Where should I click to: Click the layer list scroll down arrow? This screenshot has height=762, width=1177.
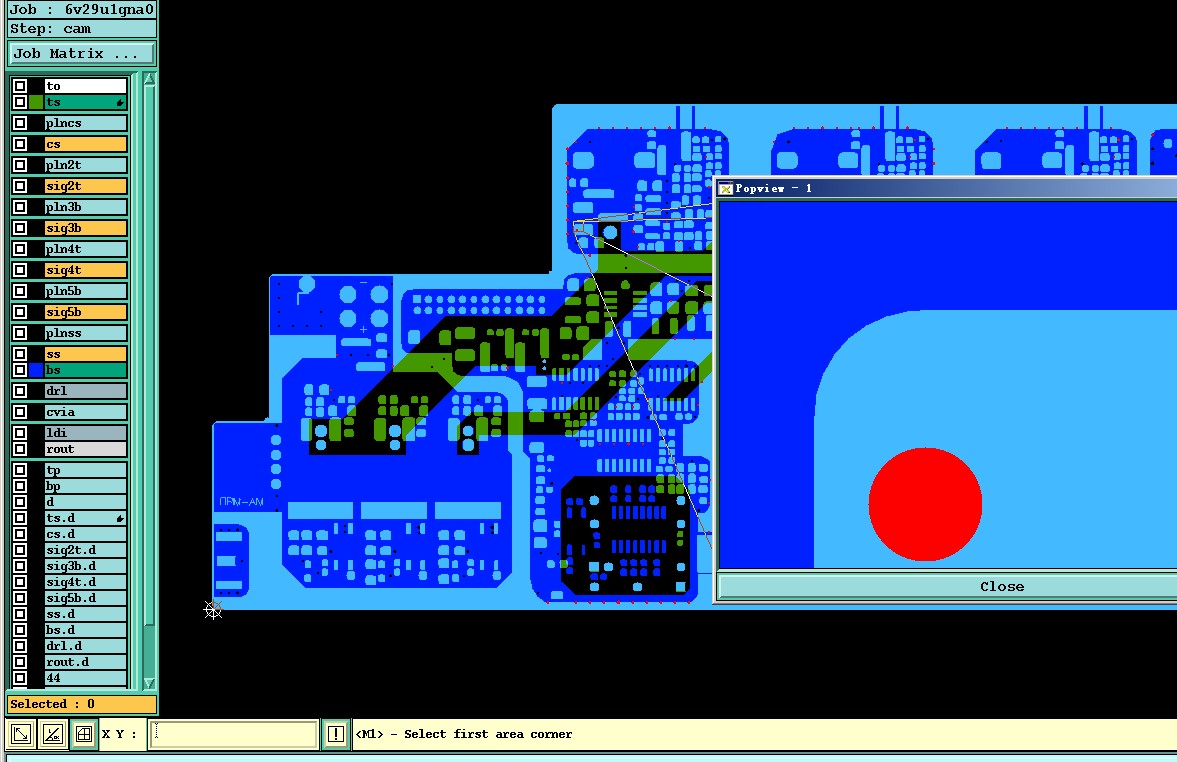tap(149, 682)
